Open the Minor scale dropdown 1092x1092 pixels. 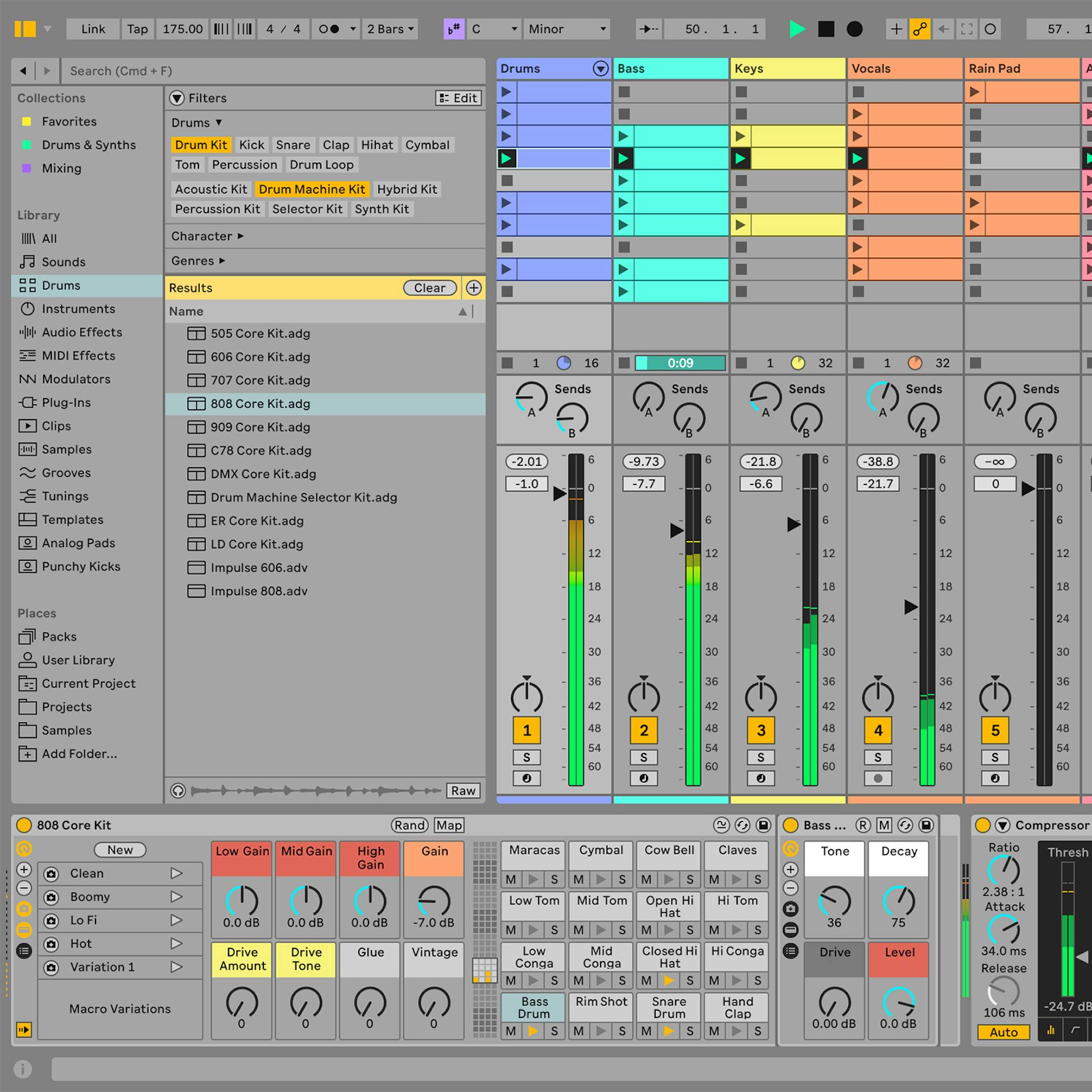pos(566,29)
